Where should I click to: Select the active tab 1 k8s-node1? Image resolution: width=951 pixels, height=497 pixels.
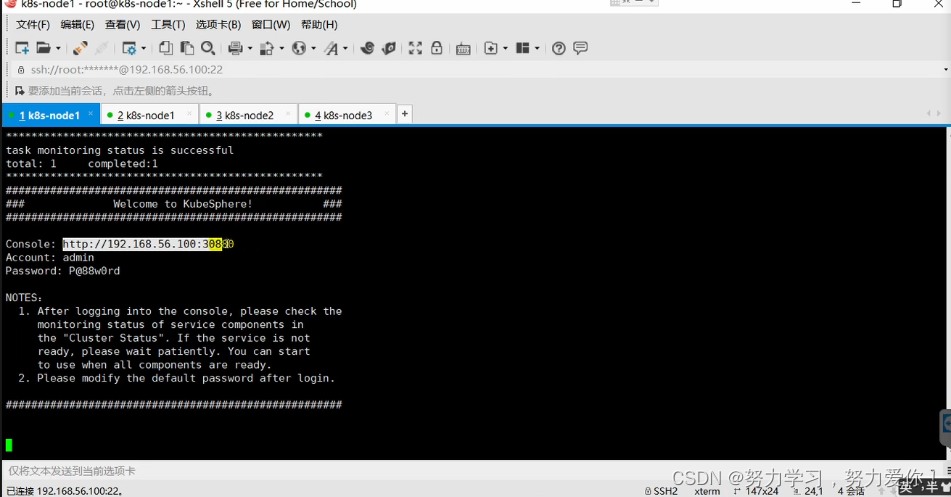(x=49, y=115)
